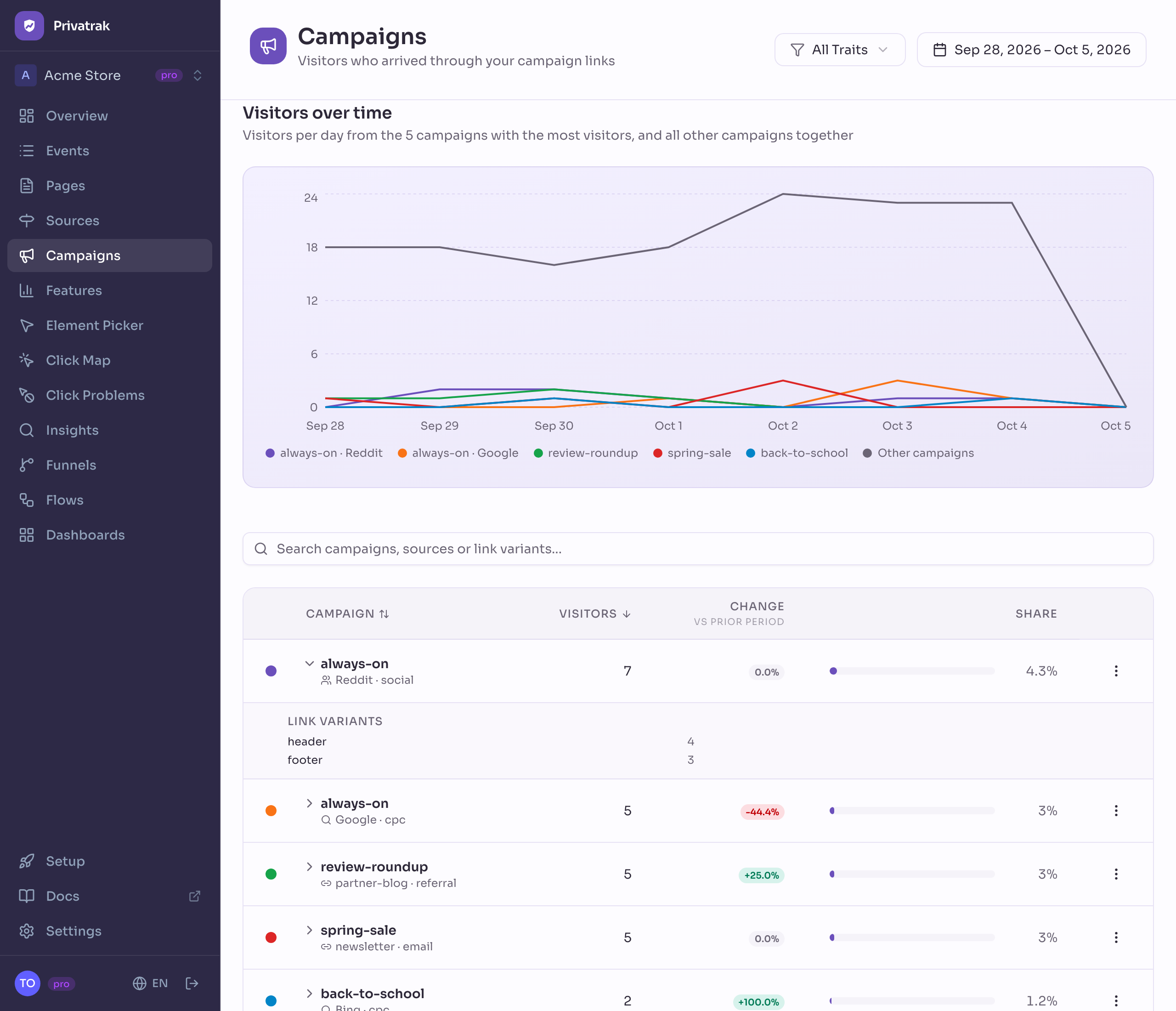Screen dimensions: 1176x1011
Task: Click the Settings gear icon
Action: [x=27, y=931]
